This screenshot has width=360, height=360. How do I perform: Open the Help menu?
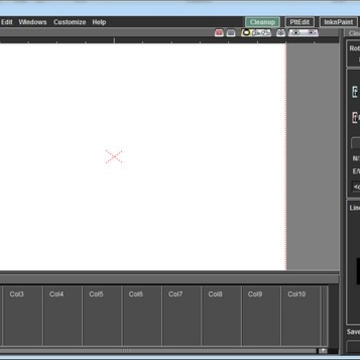tap(99, 22)
